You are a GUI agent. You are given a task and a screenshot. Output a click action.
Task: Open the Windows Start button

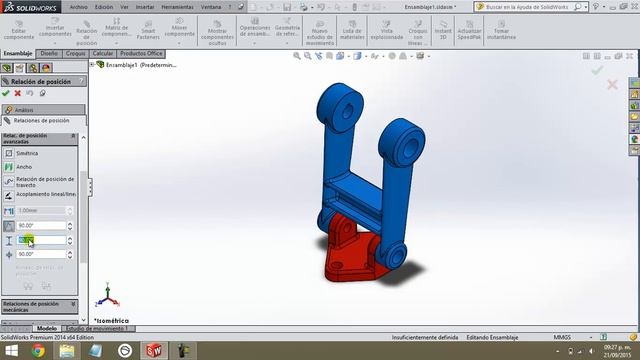(11, 351)
